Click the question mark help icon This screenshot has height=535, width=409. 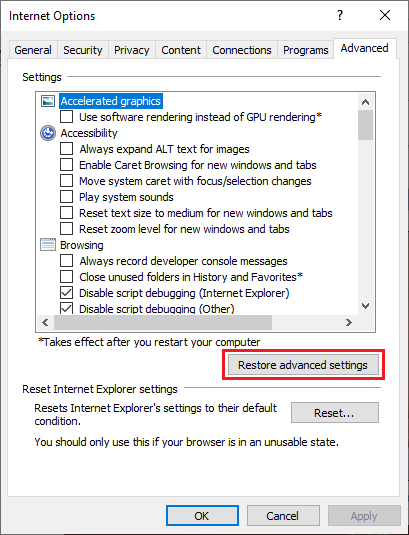[x=340, y=15]
